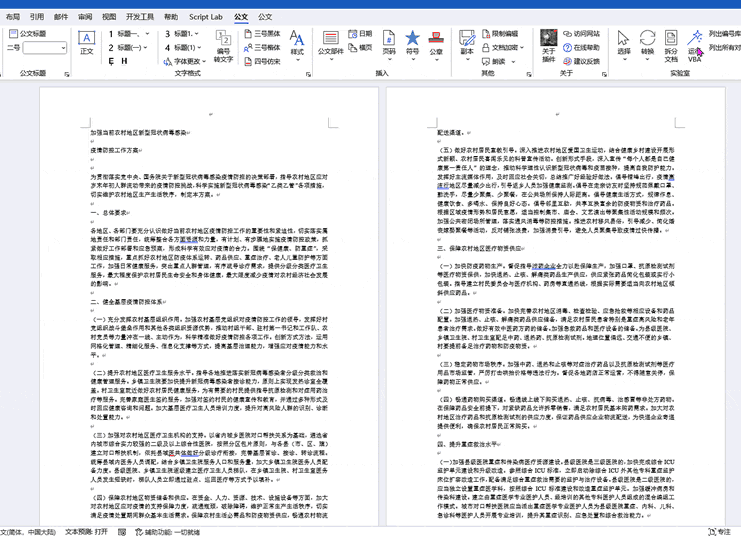741x538 pixels.
Task: Insert a date with 日期
Action: click(360, 34)
